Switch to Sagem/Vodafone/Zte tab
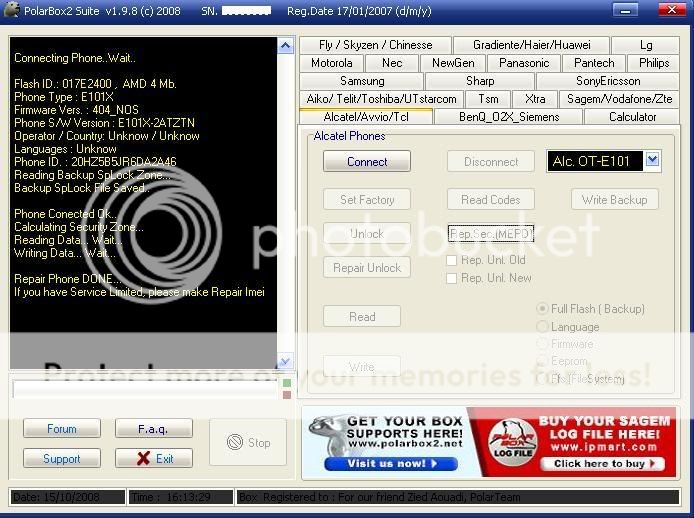Image resolution: width=694 pixels, height=518 pixels. point(619,99)
